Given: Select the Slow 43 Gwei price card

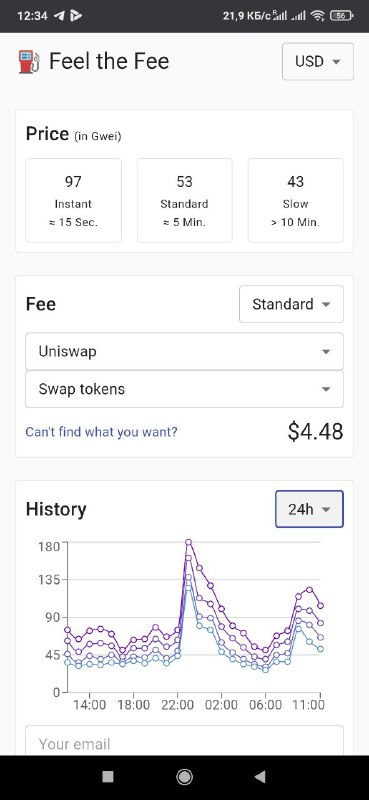Looking at the screenshot, I should pyautogui.click(x=296, y=200).
